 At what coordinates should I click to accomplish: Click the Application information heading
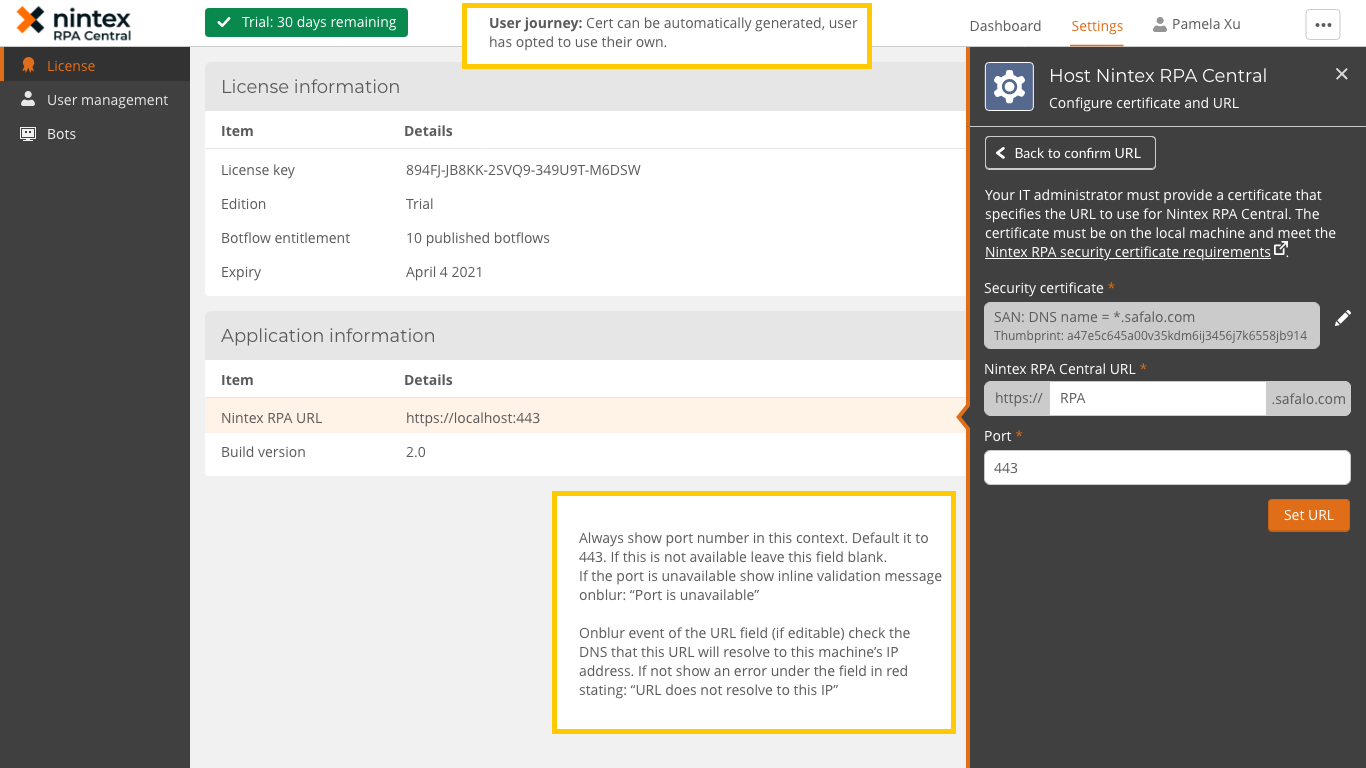(328, 336)
